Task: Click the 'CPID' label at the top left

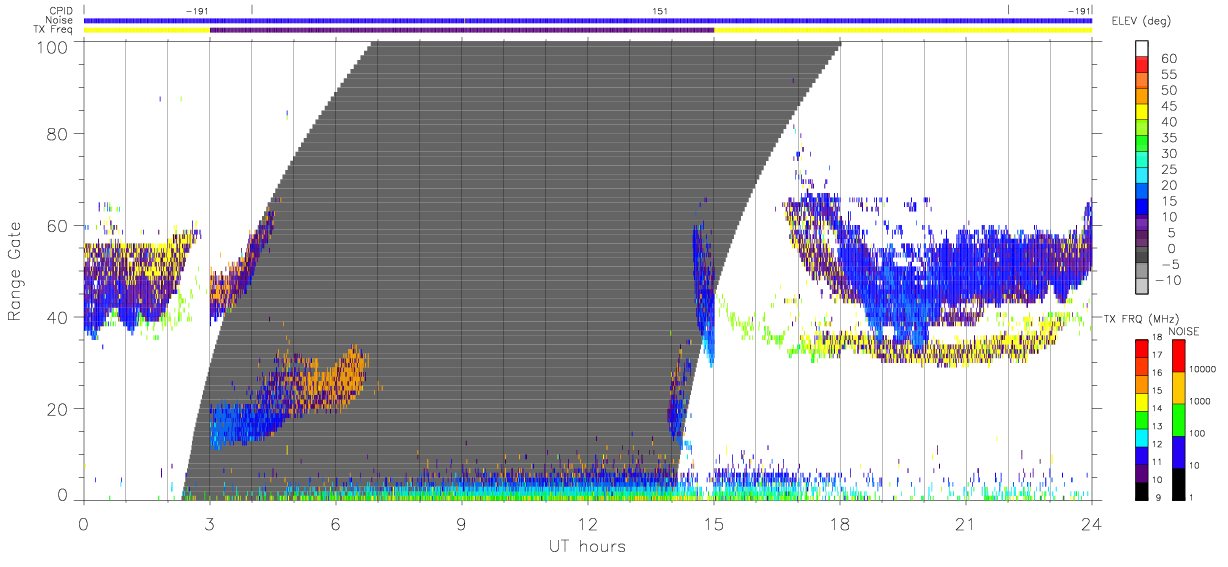Action: pyautogui.click(x=62, y=11)
